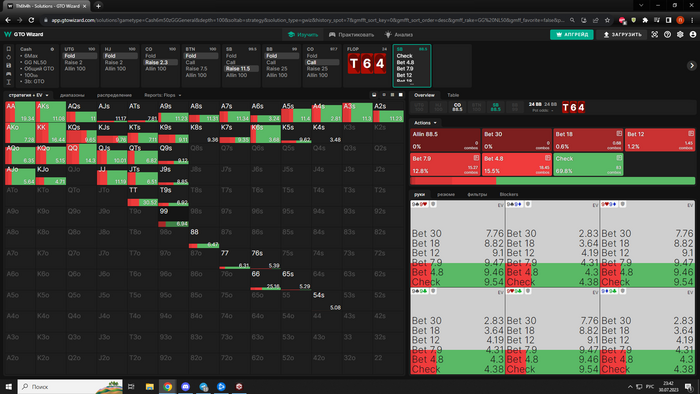Open browser tab search chevron
The height and width of the screenshot is (394, 700).
(x=641, y=6)
